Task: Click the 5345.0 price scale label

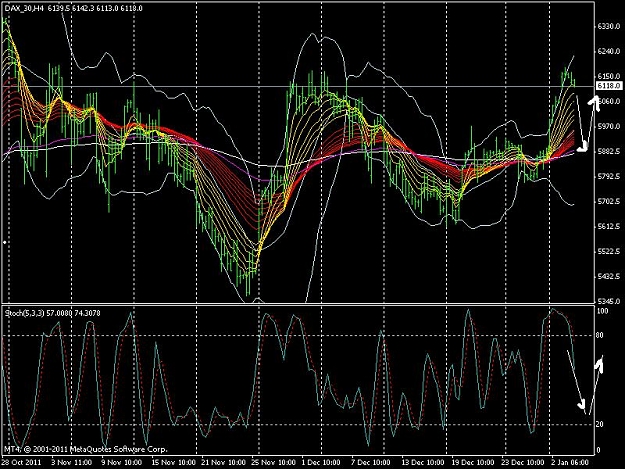Action: pos(609,301)
